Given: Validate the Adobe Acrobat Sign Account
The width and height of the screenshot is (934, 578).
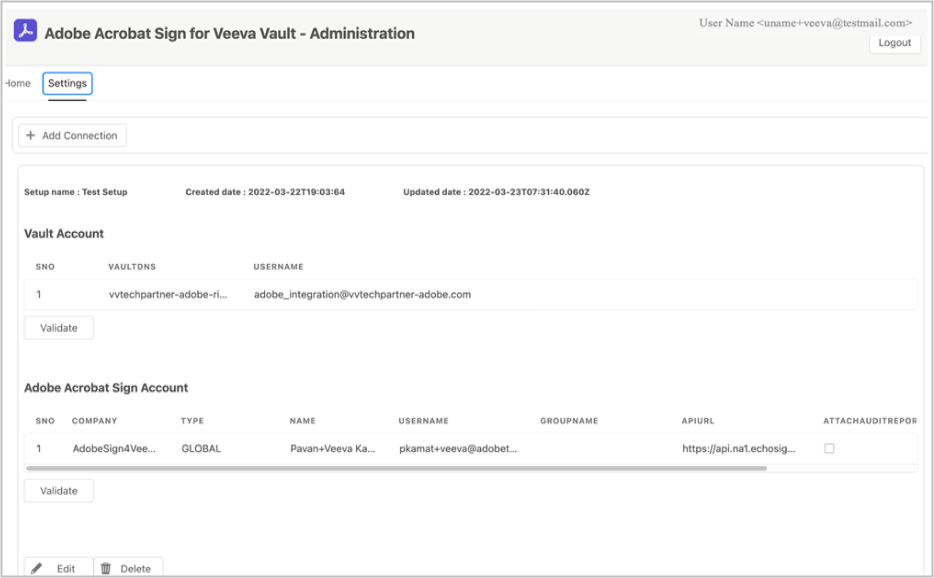Looking at the screenshot, I should click(x=58, y=490).
